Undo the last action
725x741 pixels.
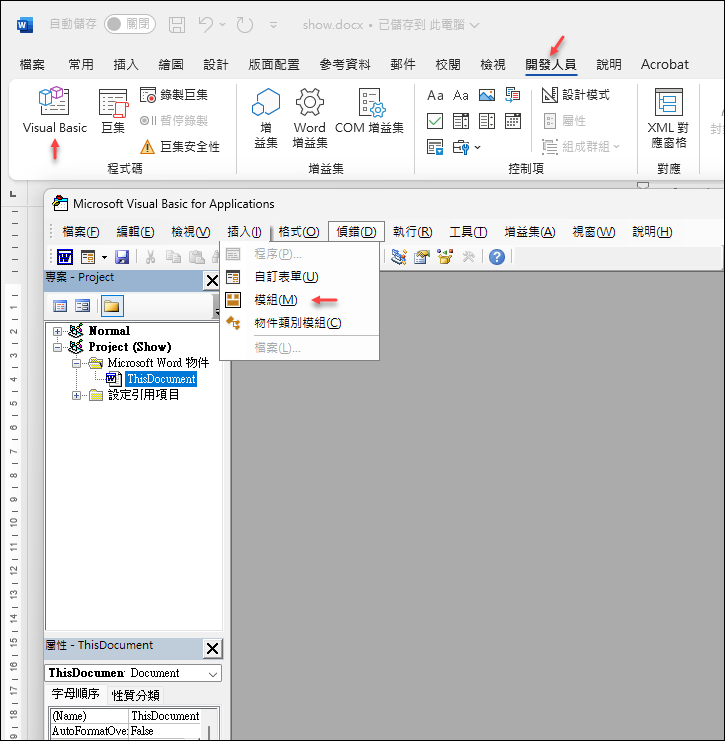206,24
